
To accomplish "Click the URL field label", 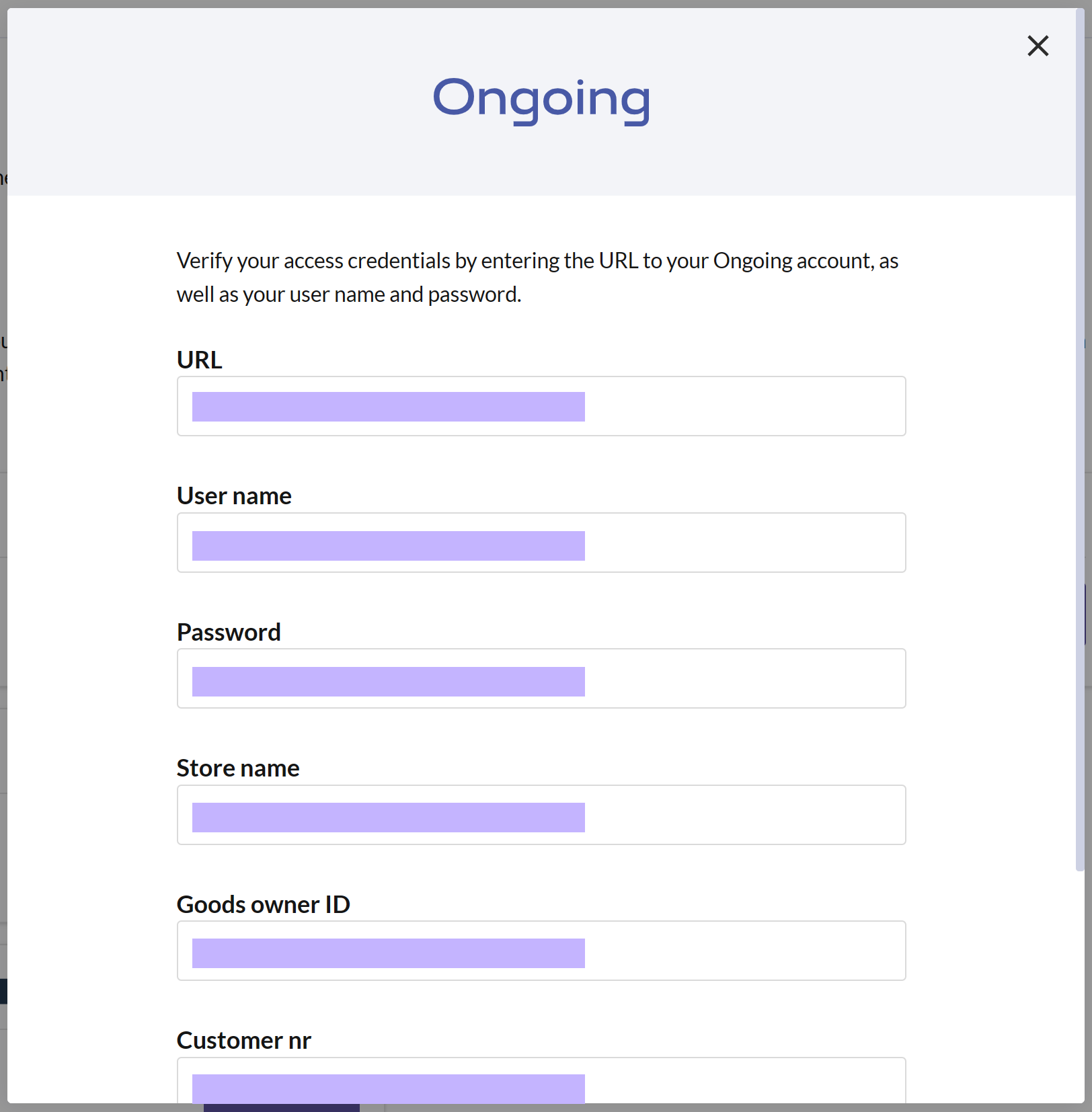I will [x=199, y=360].
